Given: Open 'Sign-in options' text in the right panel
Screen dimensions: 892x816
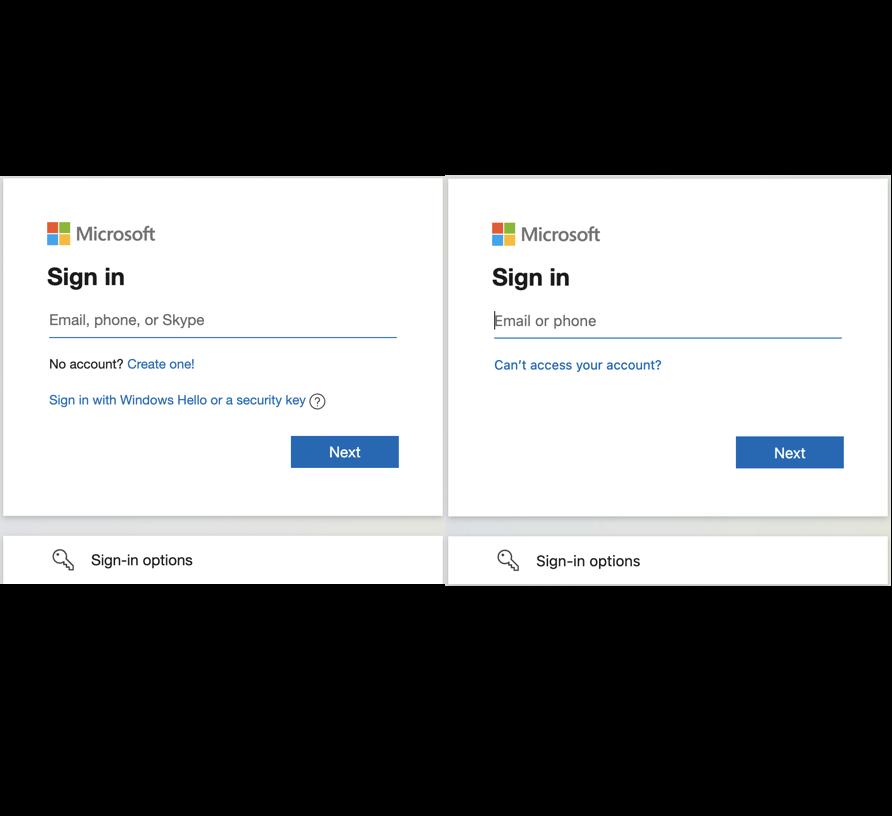Looking at the screenshot, I should point(587,561).
